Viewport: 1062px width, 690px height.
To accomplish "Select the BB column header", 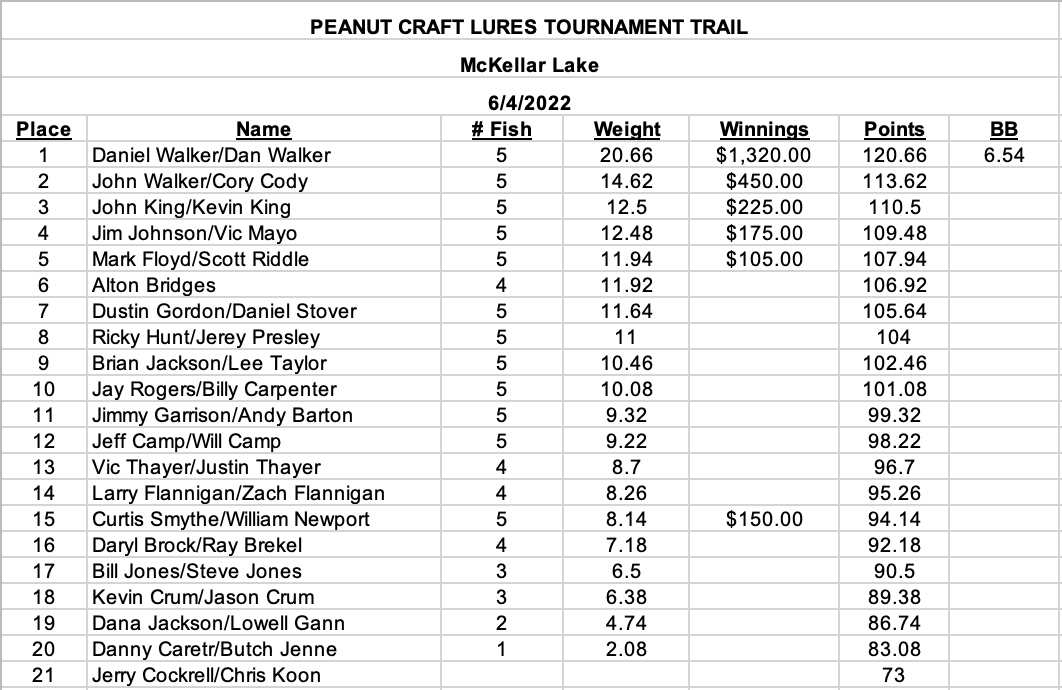I will (1004, 129).
